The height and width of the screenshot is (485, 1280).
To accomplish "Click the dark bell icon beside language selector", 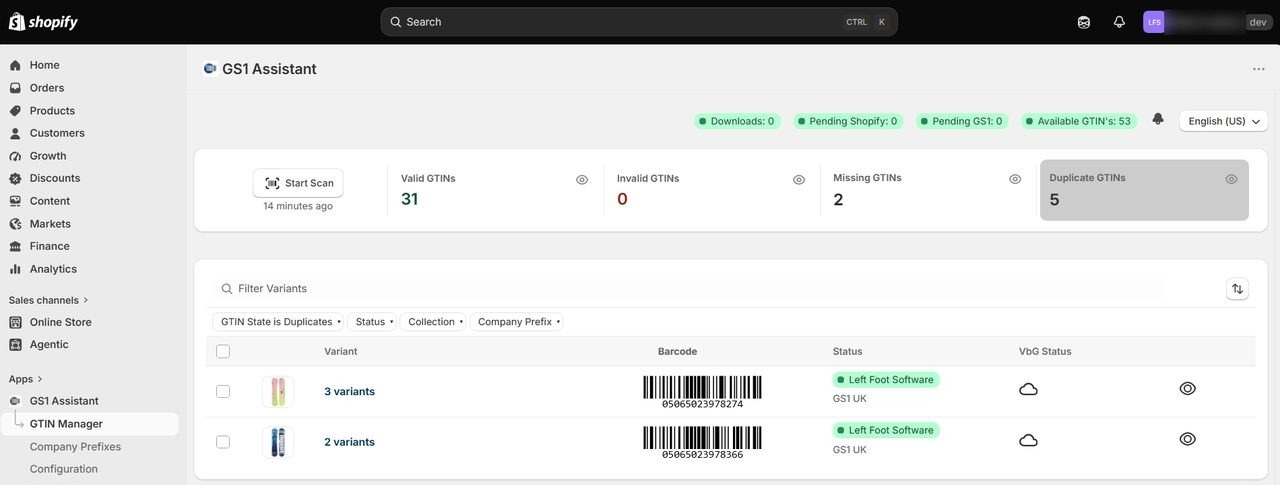I will (x=1158, y=119).
